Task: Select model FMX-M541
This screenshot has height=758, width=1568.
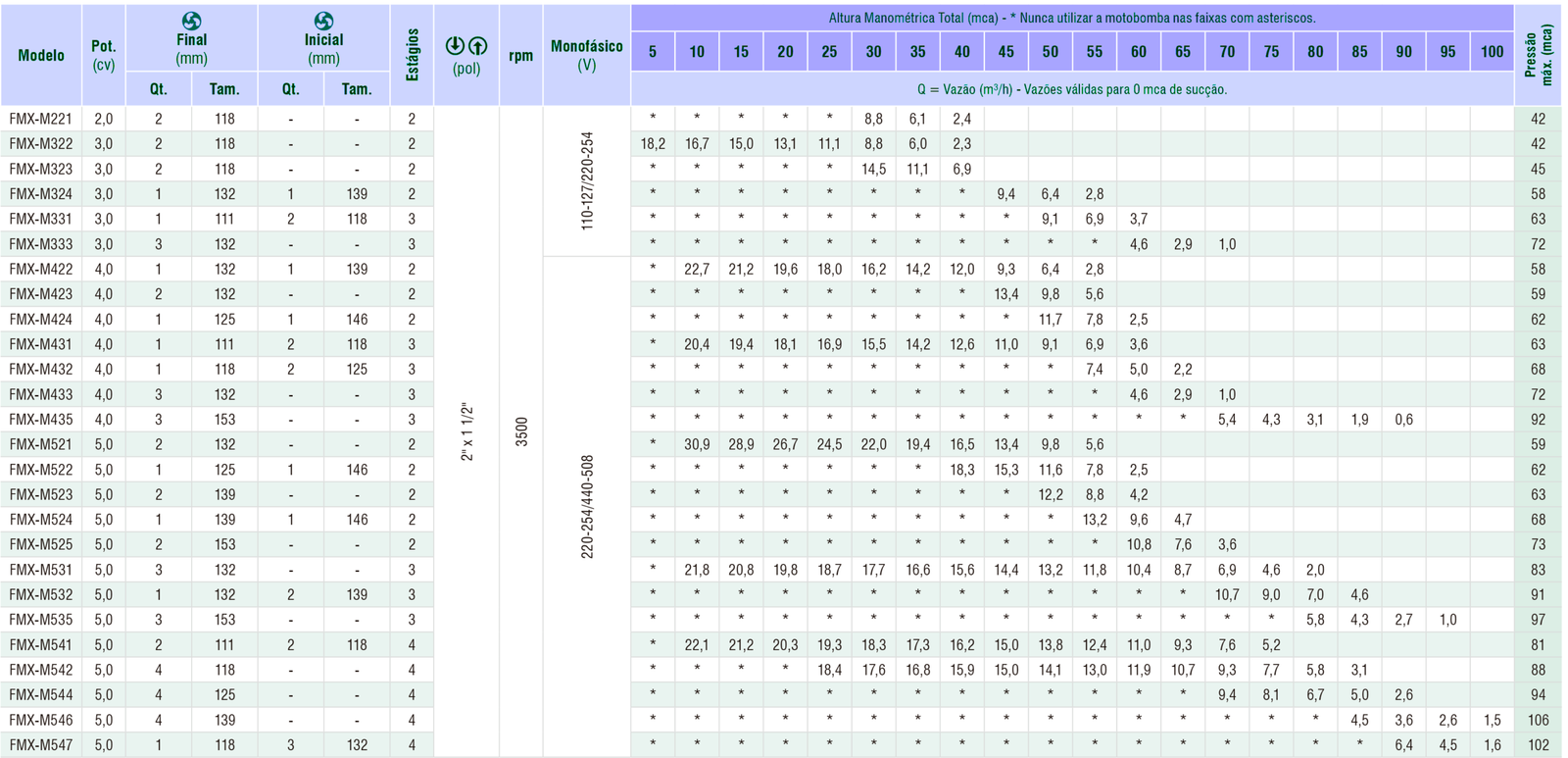Action: [41, 645]
